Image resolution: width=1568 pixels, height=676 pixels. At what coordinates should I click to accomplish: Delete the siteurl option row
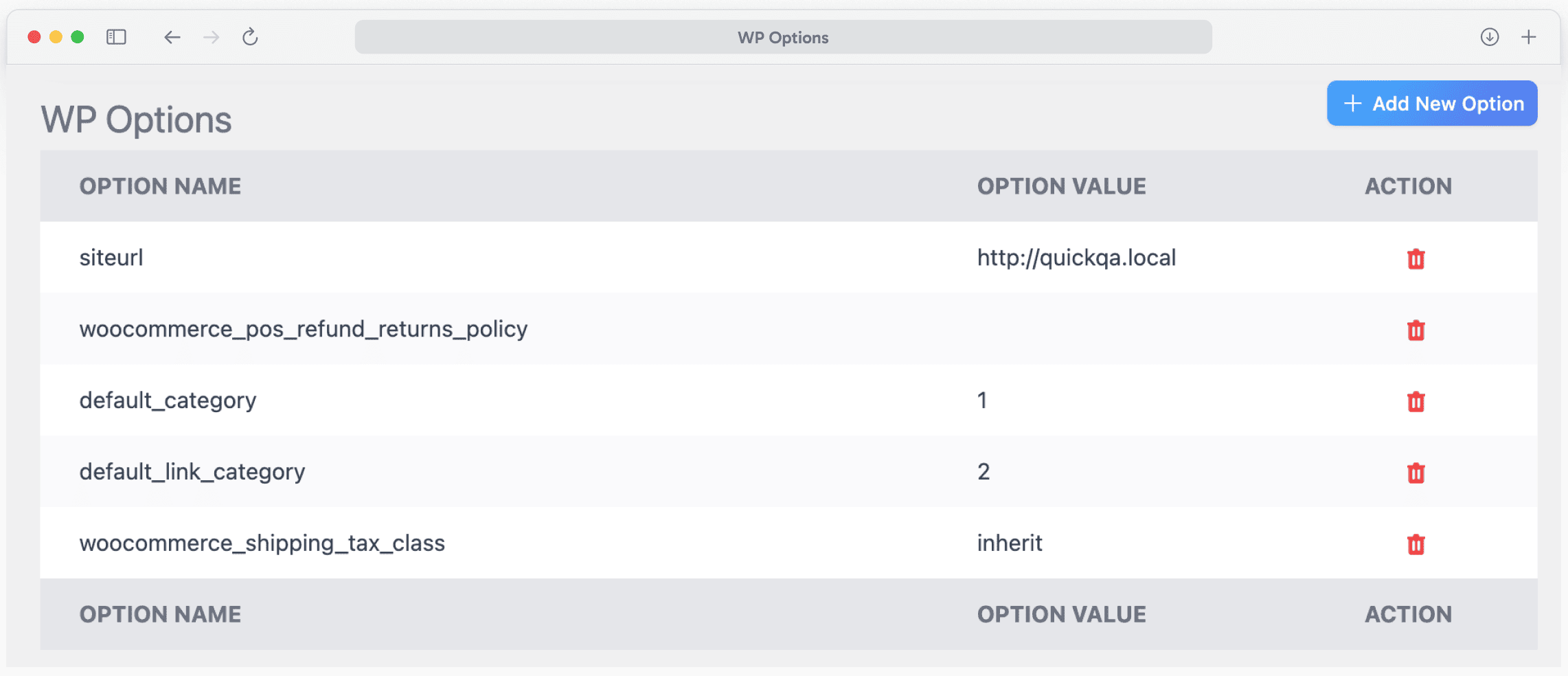[1416, 259]
